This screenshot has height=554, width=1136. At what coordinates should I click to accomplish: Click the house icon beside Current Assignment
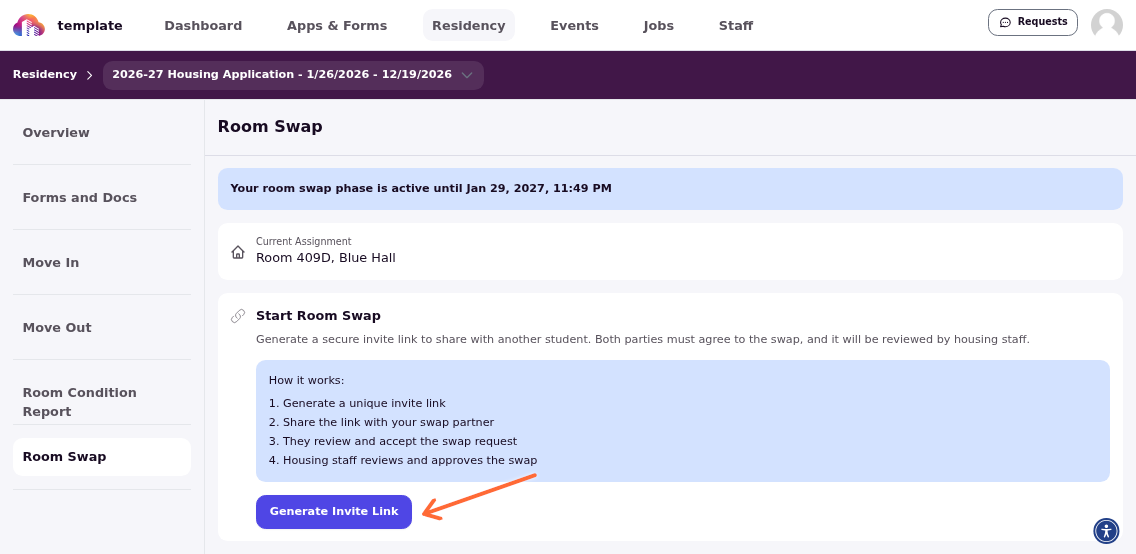pos(238,252)
